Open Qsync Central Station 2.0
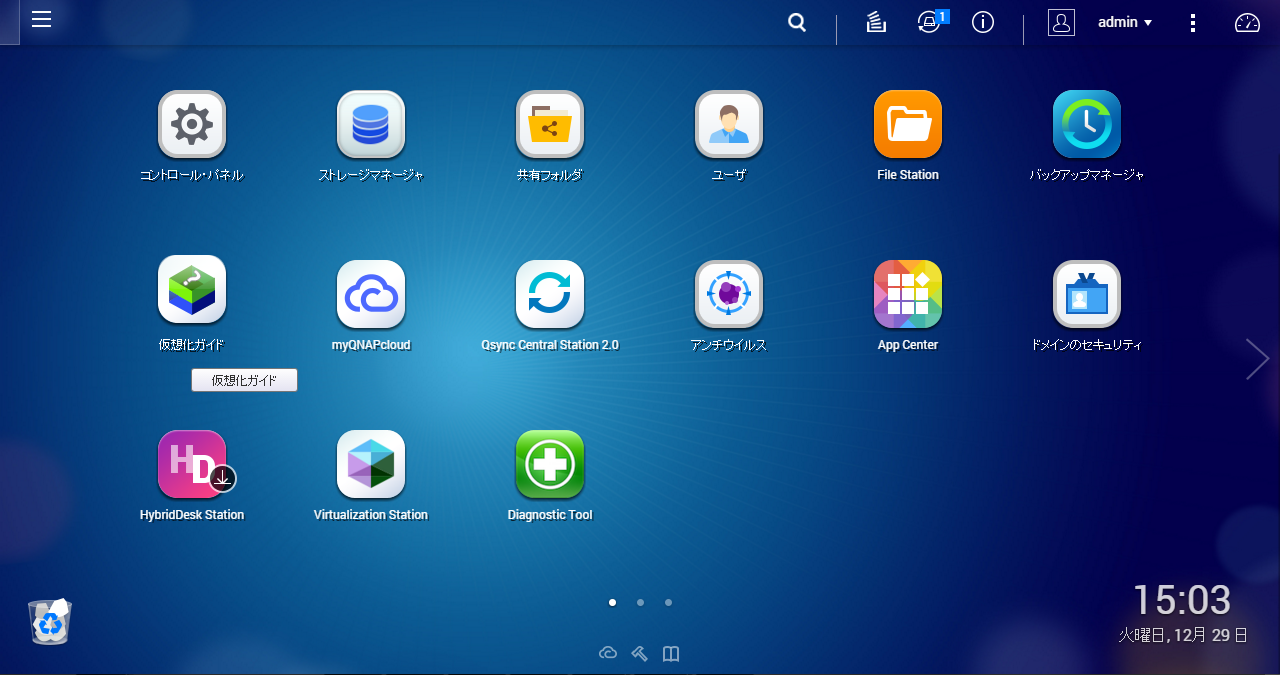This screenshot has width=1280, height=675. click(550, 294)
